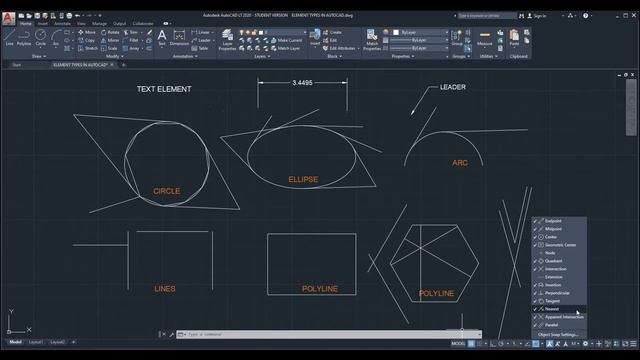This screenshot has width=640, height=360.
Task: Open the Linear dimension dropdown arrow
Action: point(213,32)
